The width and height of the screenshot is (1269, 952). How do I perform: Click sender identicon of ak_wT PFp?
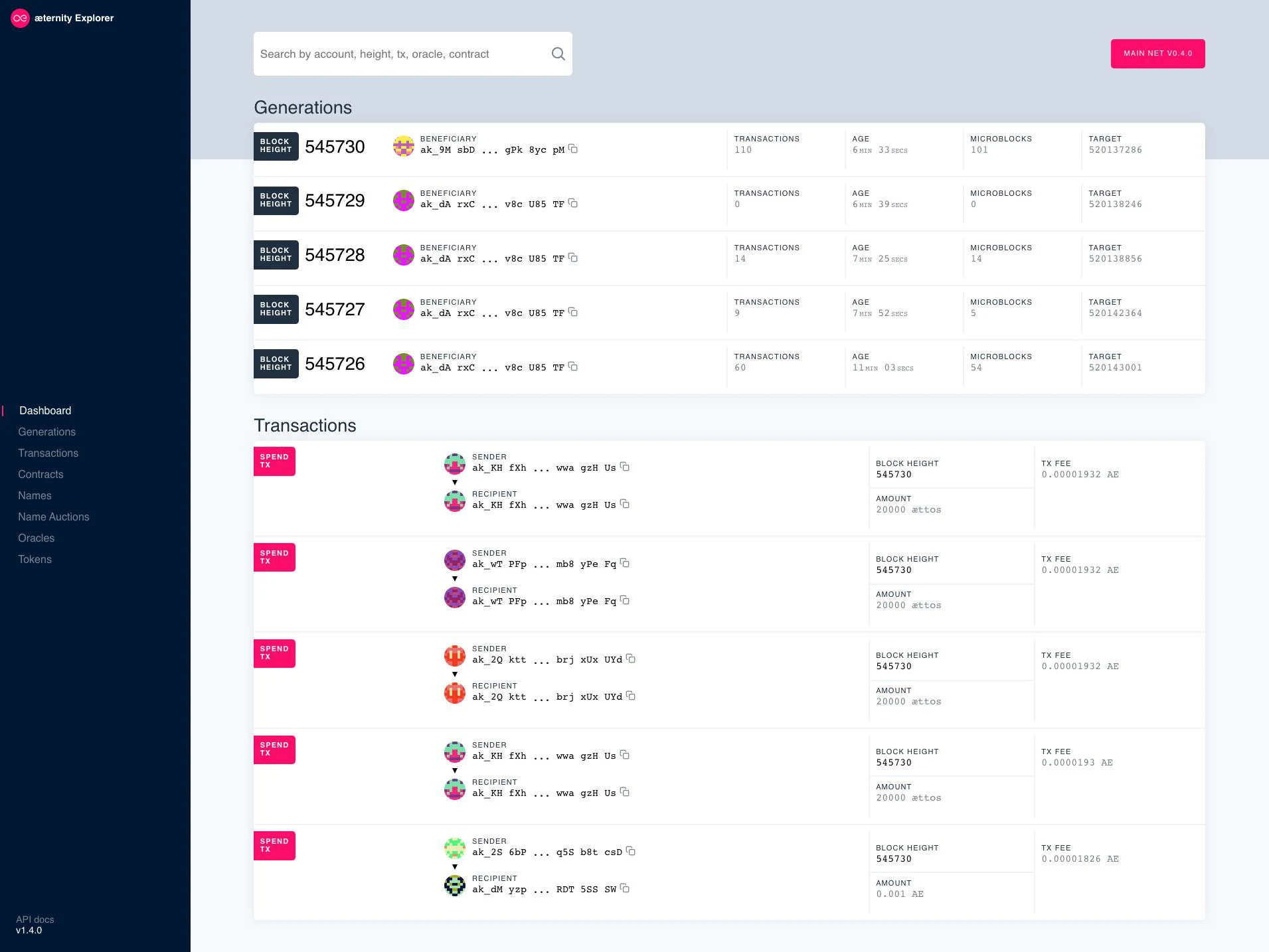[455, 560]
